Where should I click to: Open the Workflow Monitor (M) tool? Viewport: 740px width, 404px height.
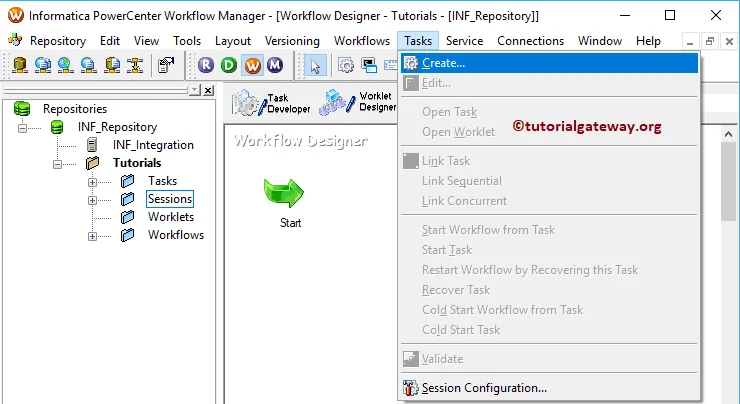[275, 65]
